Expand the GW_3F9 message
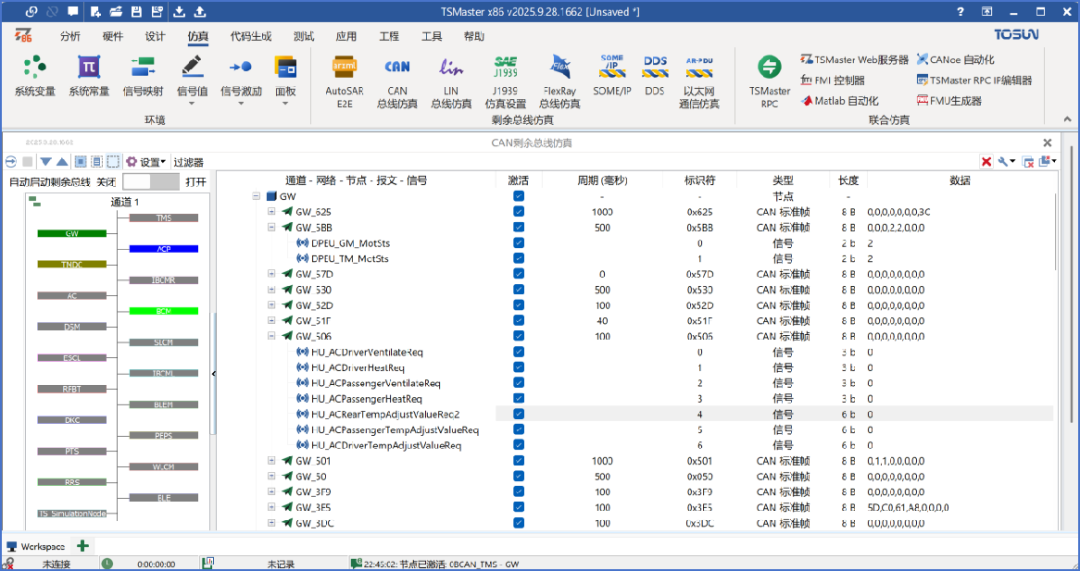The height and width of the screenshot is (571, 1080). tap(271, 492)
